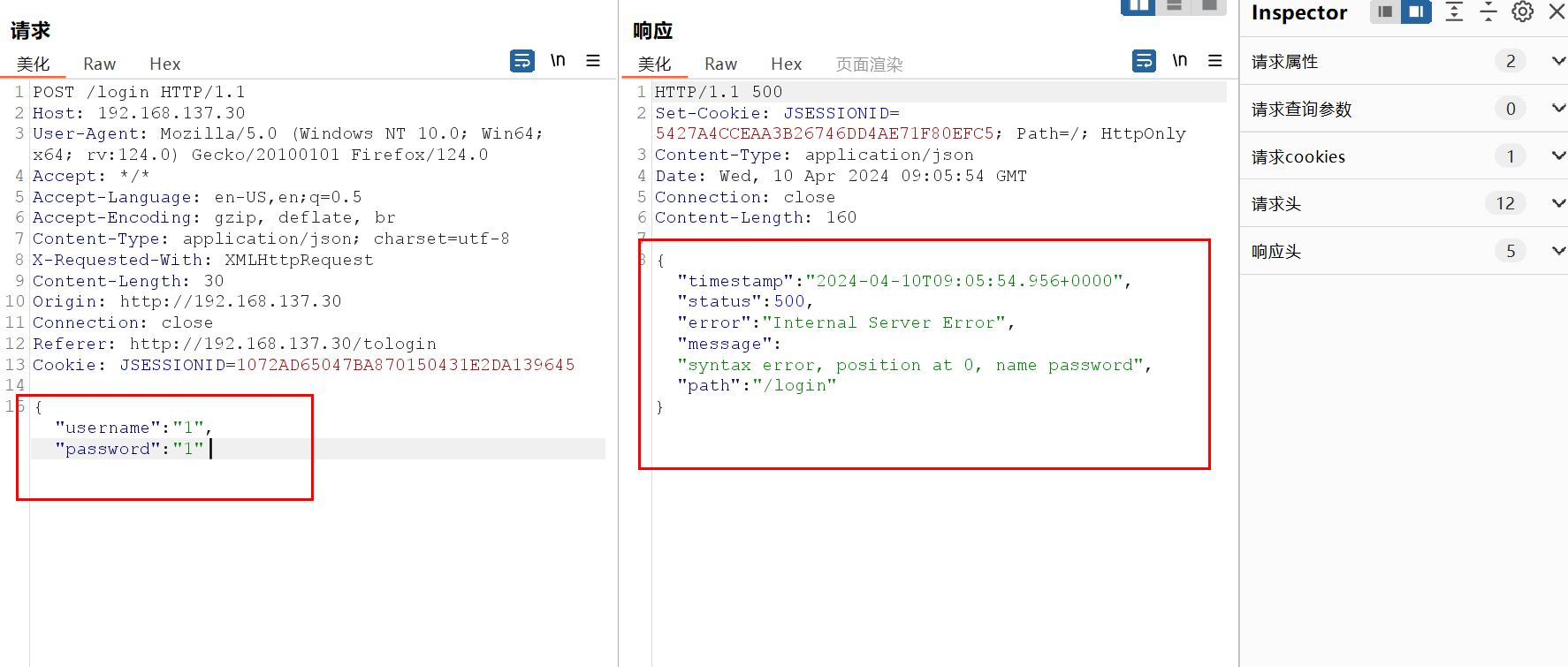Click the syntax error message text
The width and height of the screenshot is (1568, 667).
click(915, 365)
